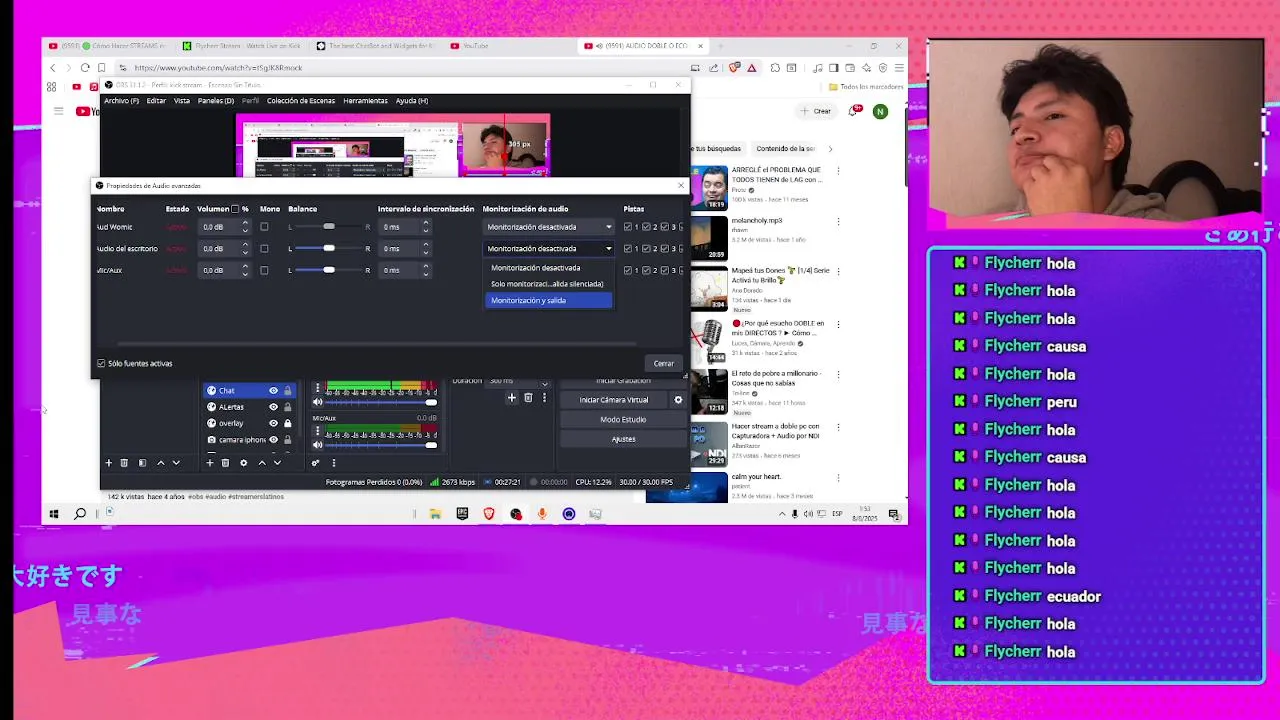Add a new scene with plus icon
Screen dimensions: 1280x720
coord(109,463)
